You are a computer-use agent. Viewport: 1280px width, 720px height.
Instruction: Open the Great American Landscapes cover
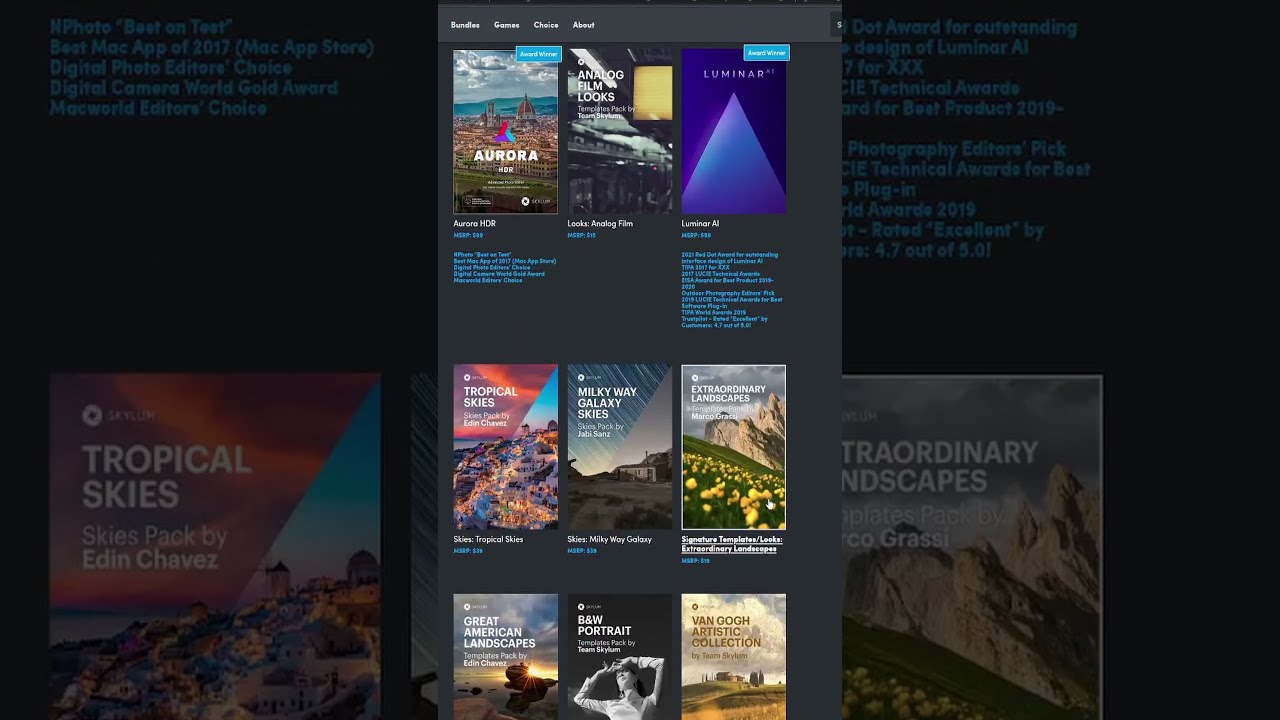click(x=506, y=657)
